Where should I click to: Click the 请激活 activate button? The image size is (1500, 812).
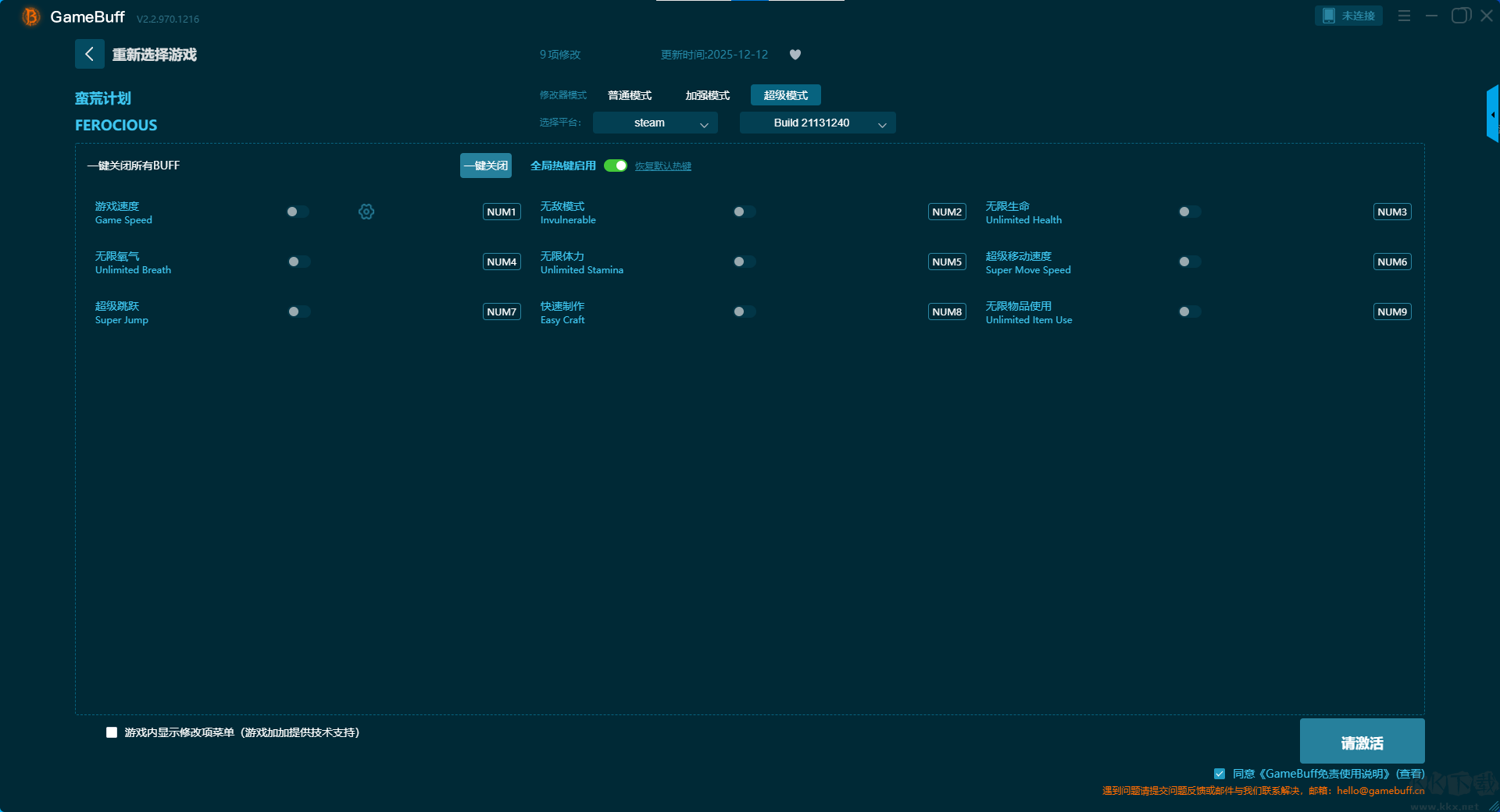point(1362,742)
